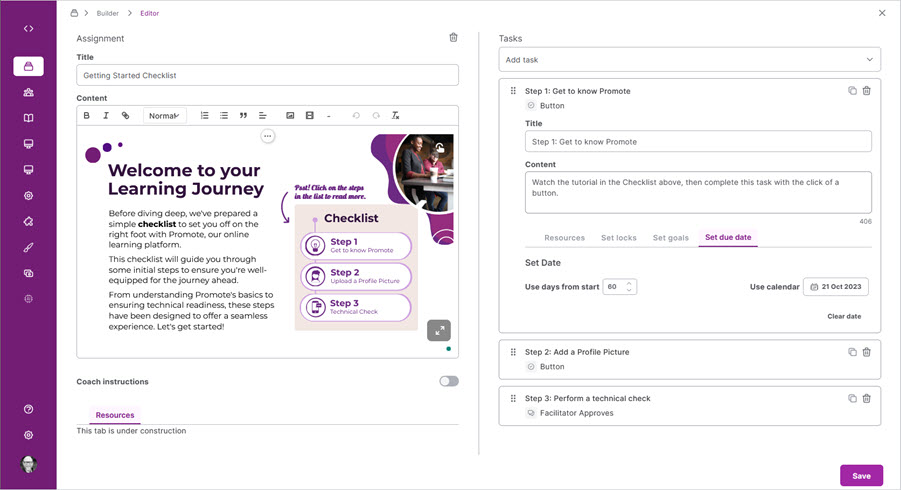Delete the assignment with the top trash icon
This screenshot has height=490, width=901.
click(x=453, y=38)
